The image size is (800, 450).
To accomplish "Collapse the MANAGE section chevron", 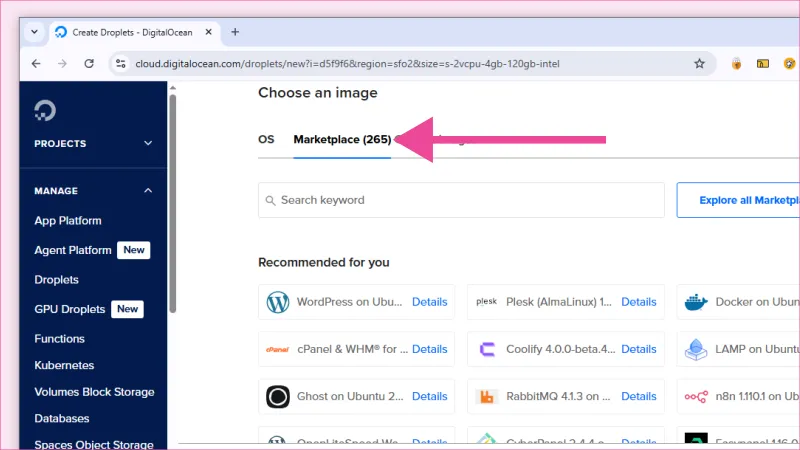I will [x=148, y=190].
